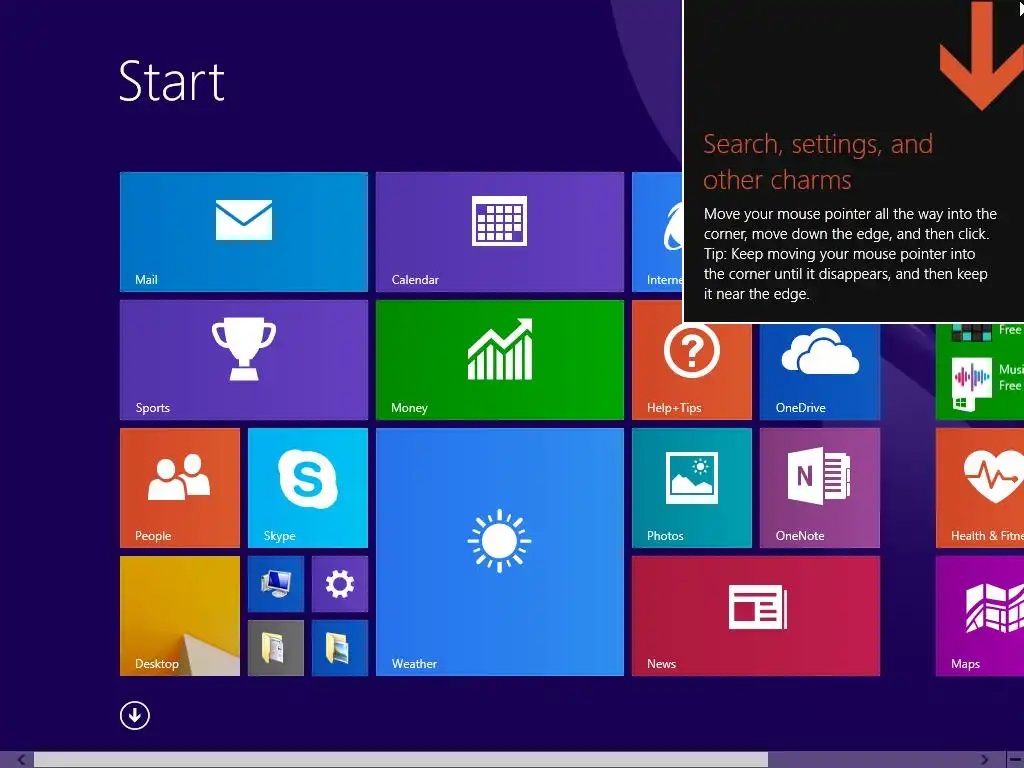This screenshot has height=768, width=1024.
Task: Open the Sports tile
Action: point(244,360)
